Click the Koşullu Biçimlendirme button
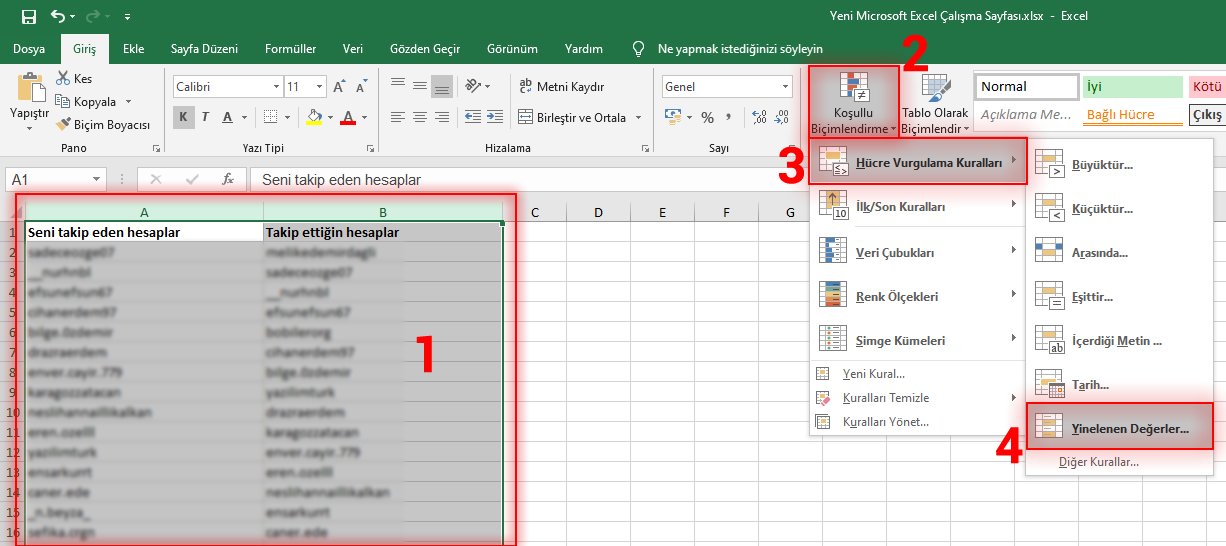 coord(854,105)
